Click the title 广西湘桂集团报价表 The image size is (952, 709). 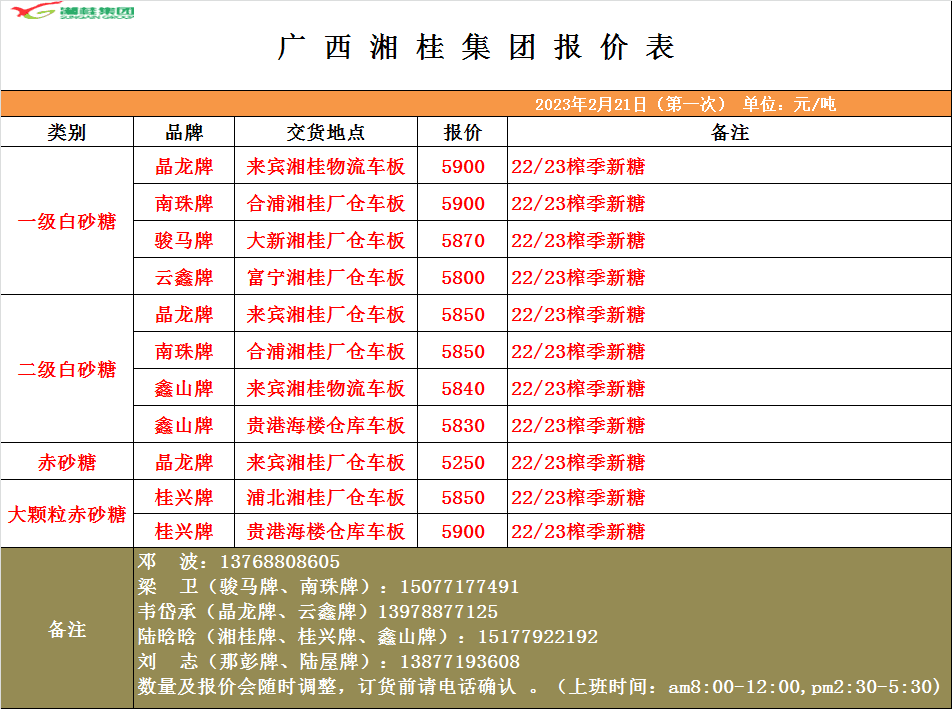click(x=476, y=47)
